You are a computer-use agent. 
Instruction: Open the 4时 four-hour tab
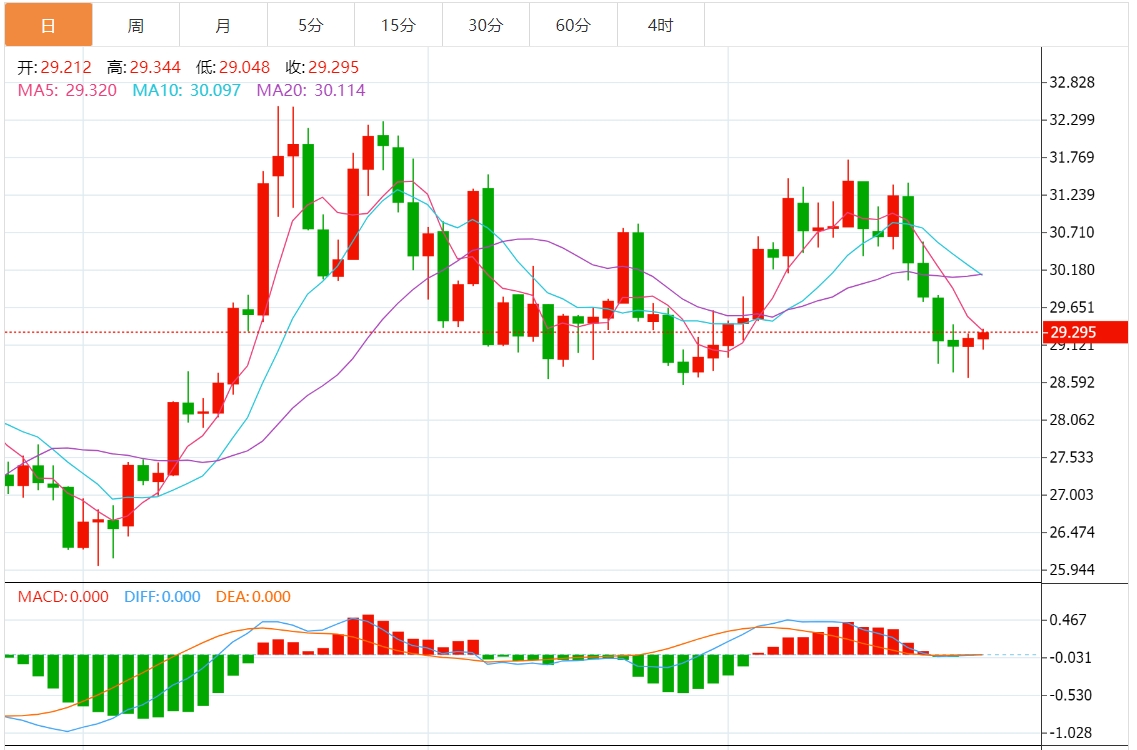click(x=661, y=25)
